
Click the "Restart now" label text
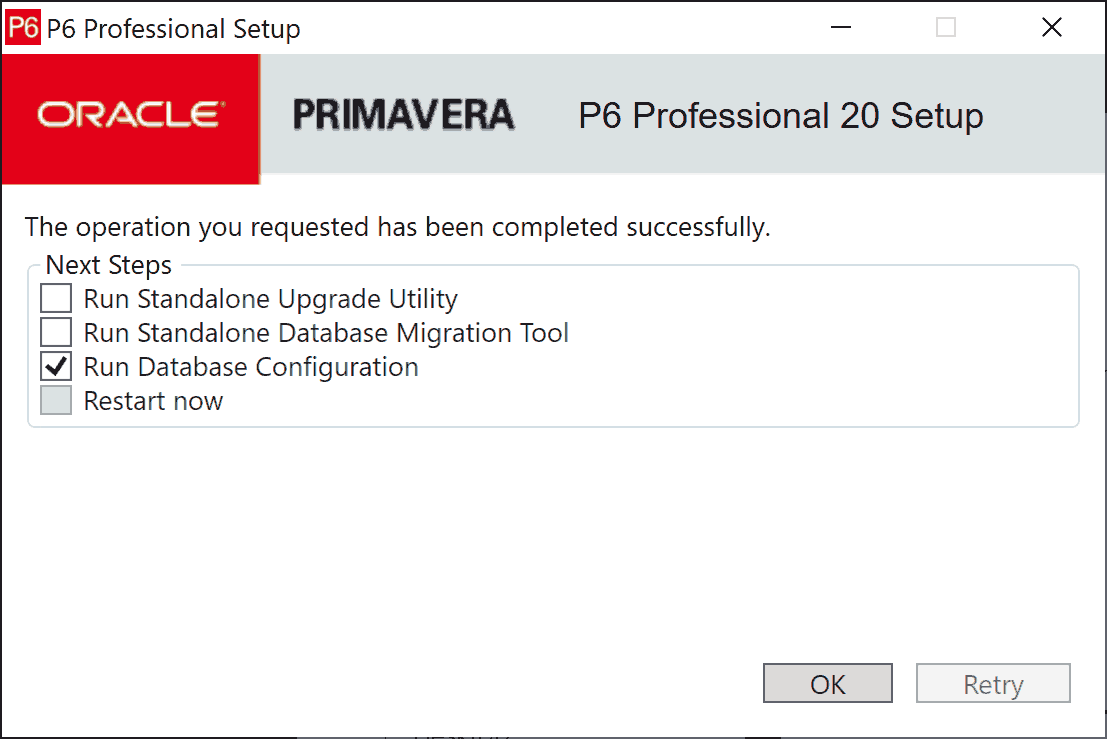click(153, 401)
